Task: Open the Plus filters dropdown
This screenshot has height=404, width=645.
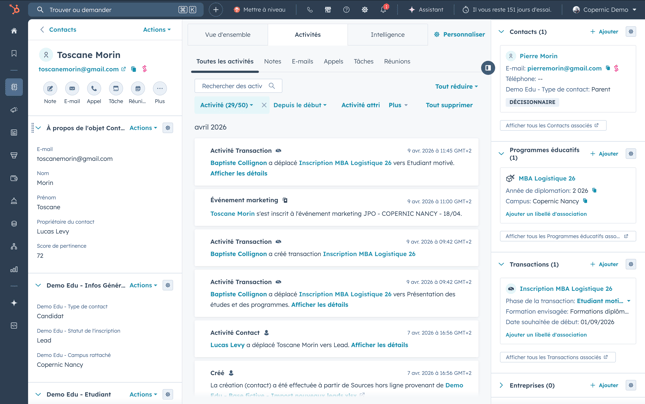Action: 398,105
